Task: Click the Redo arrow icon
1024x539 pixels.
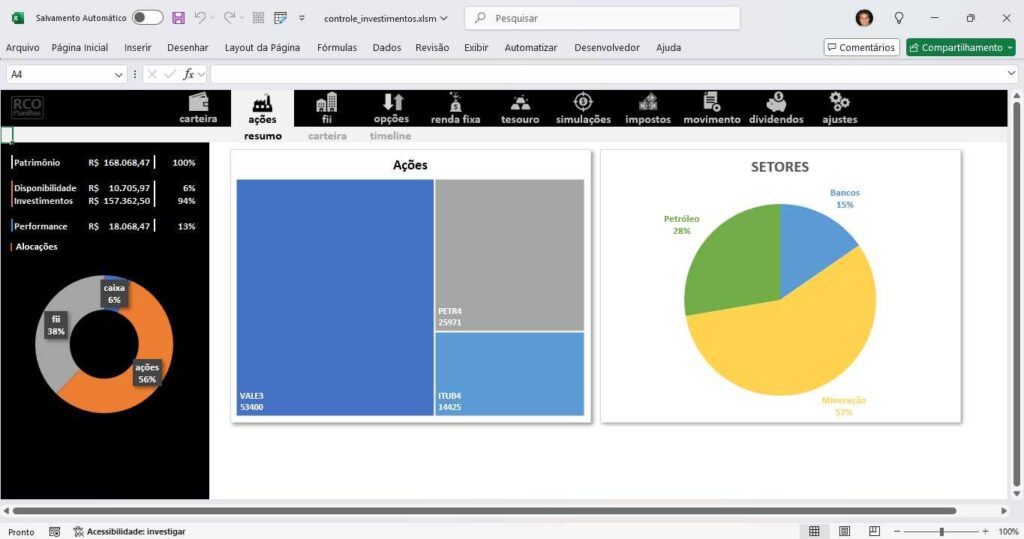Action: pyautogui.click(x=229, y=18)
